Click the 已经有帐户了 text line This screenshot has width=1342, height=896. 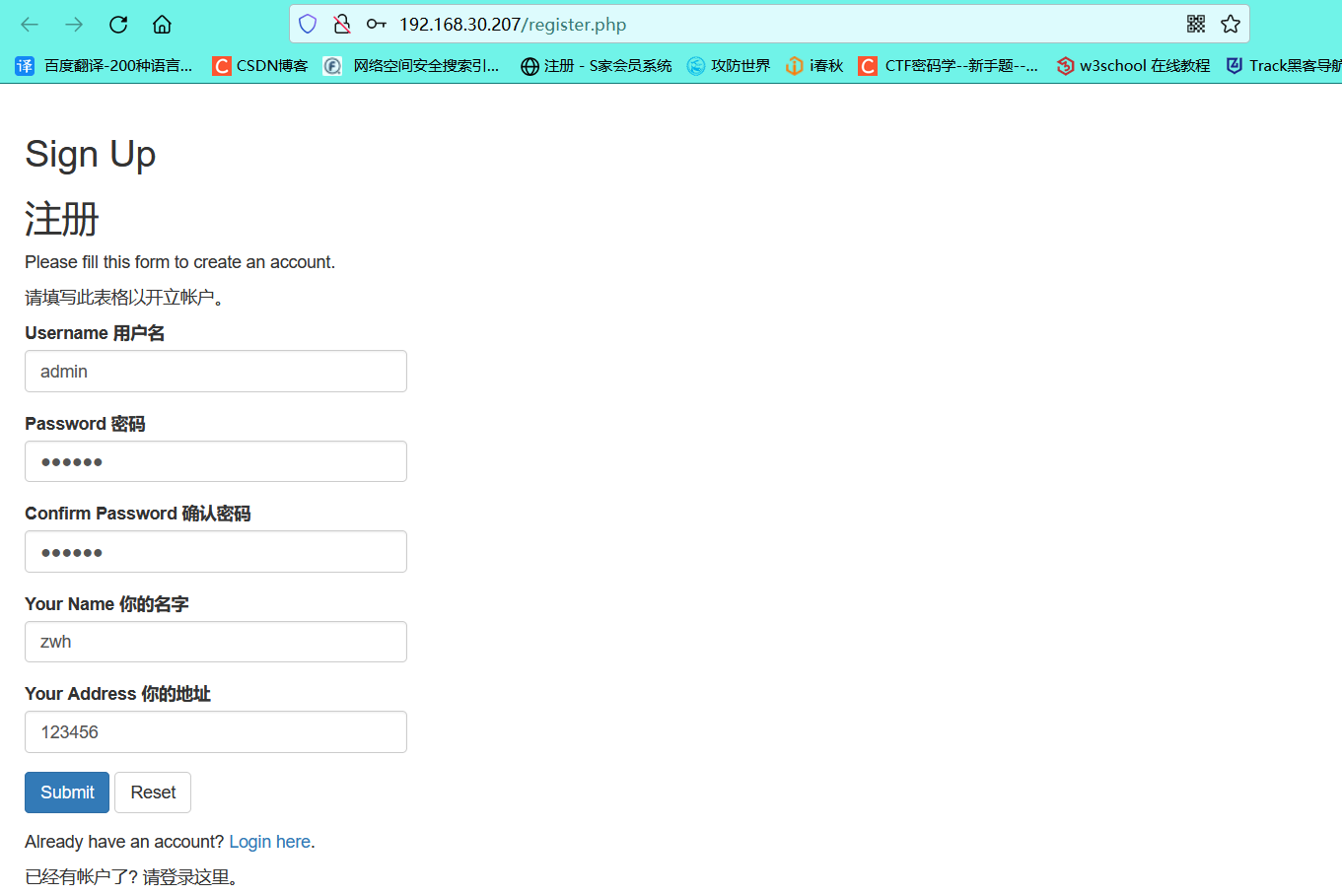tap(133, 877)
